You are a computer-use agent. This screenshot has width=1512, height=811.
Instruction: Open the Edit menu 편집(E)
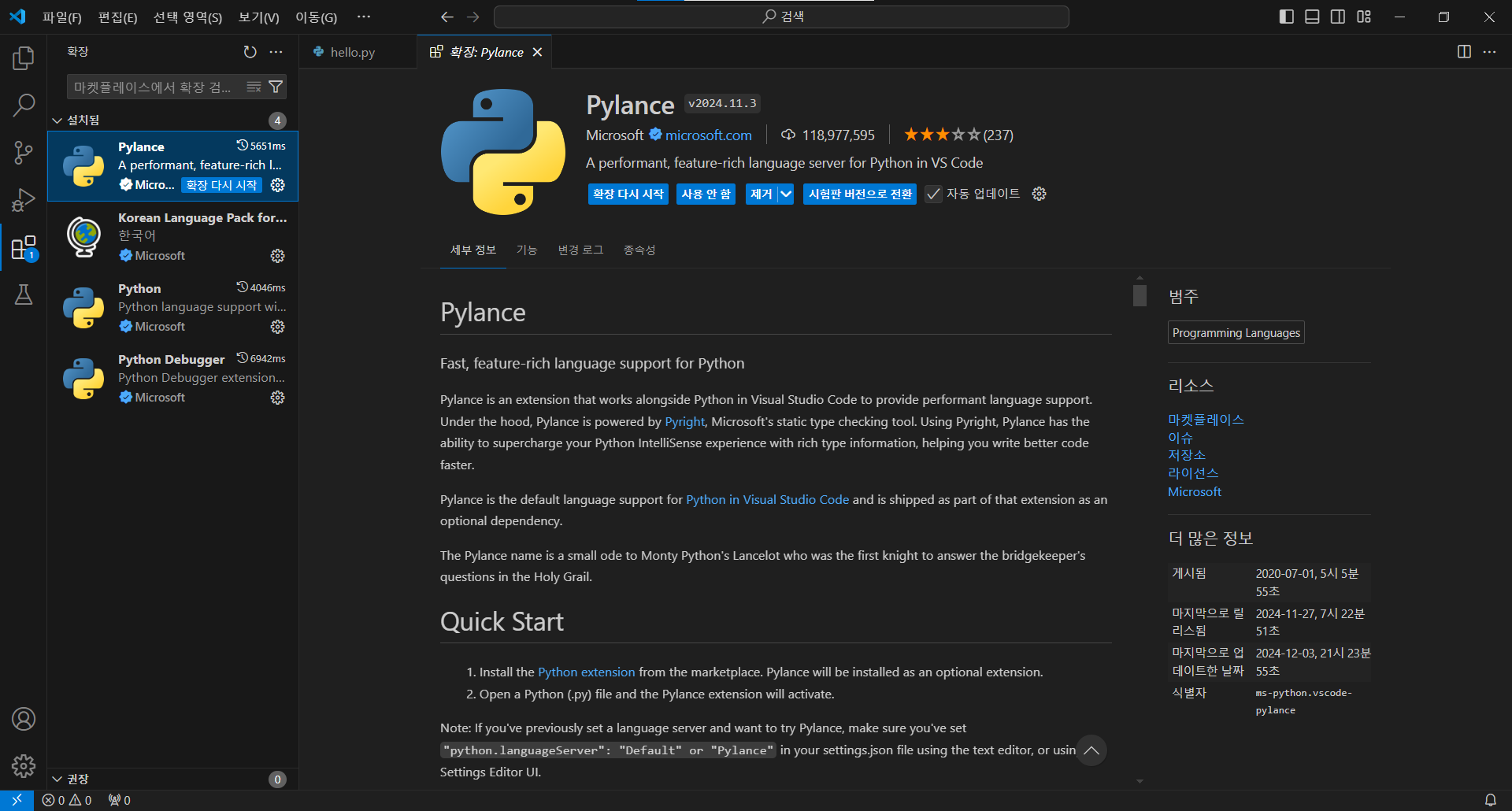[117, 17]
